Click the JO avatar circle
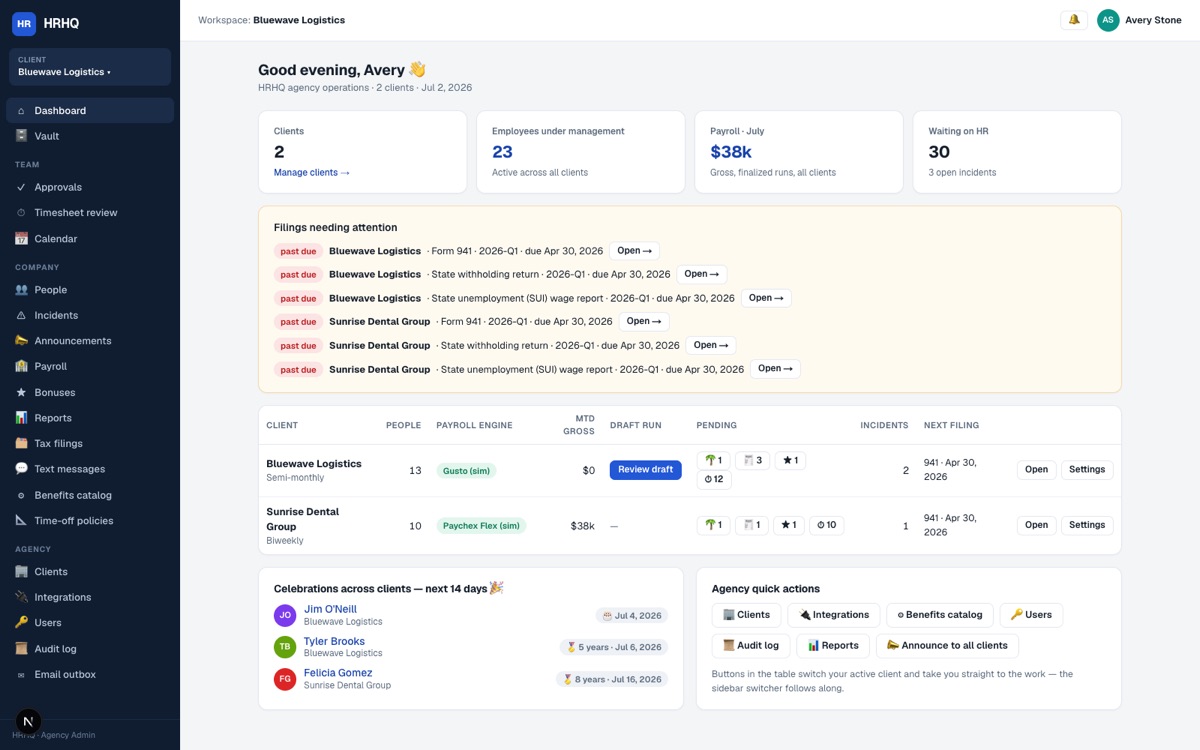Screen dimensions: 1200x750 [x=285, y=615]
